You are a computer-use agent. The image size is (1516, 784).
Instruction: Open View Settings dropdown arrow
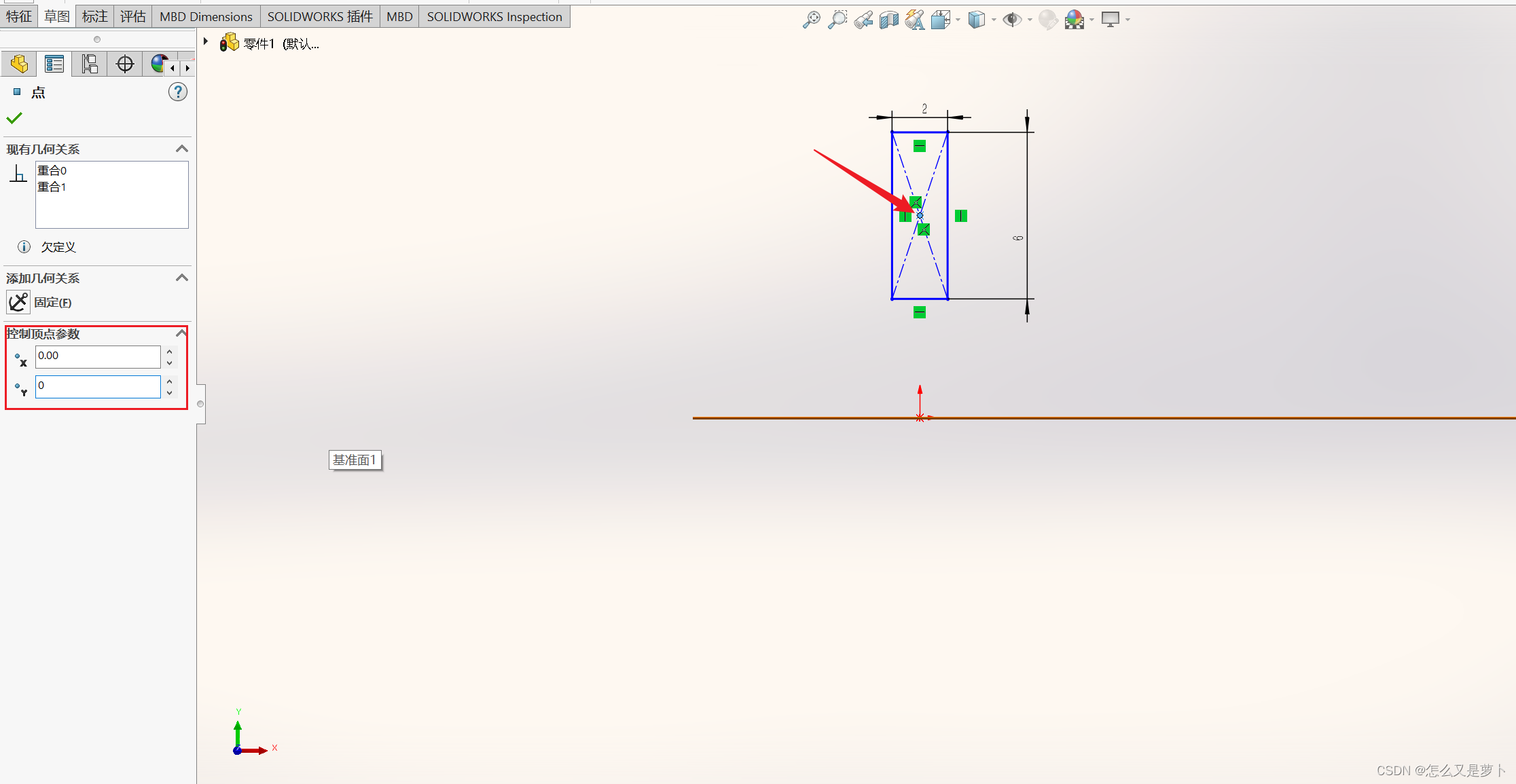pos(1127,20)
